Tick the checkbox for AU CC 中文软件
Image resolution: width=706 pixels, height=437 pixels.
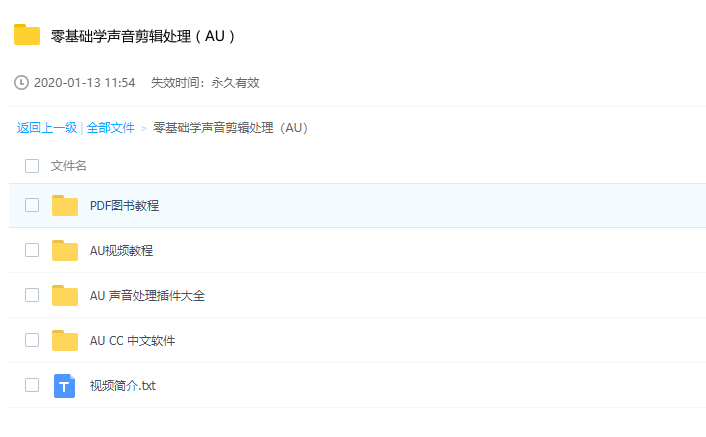click(32, 340)
